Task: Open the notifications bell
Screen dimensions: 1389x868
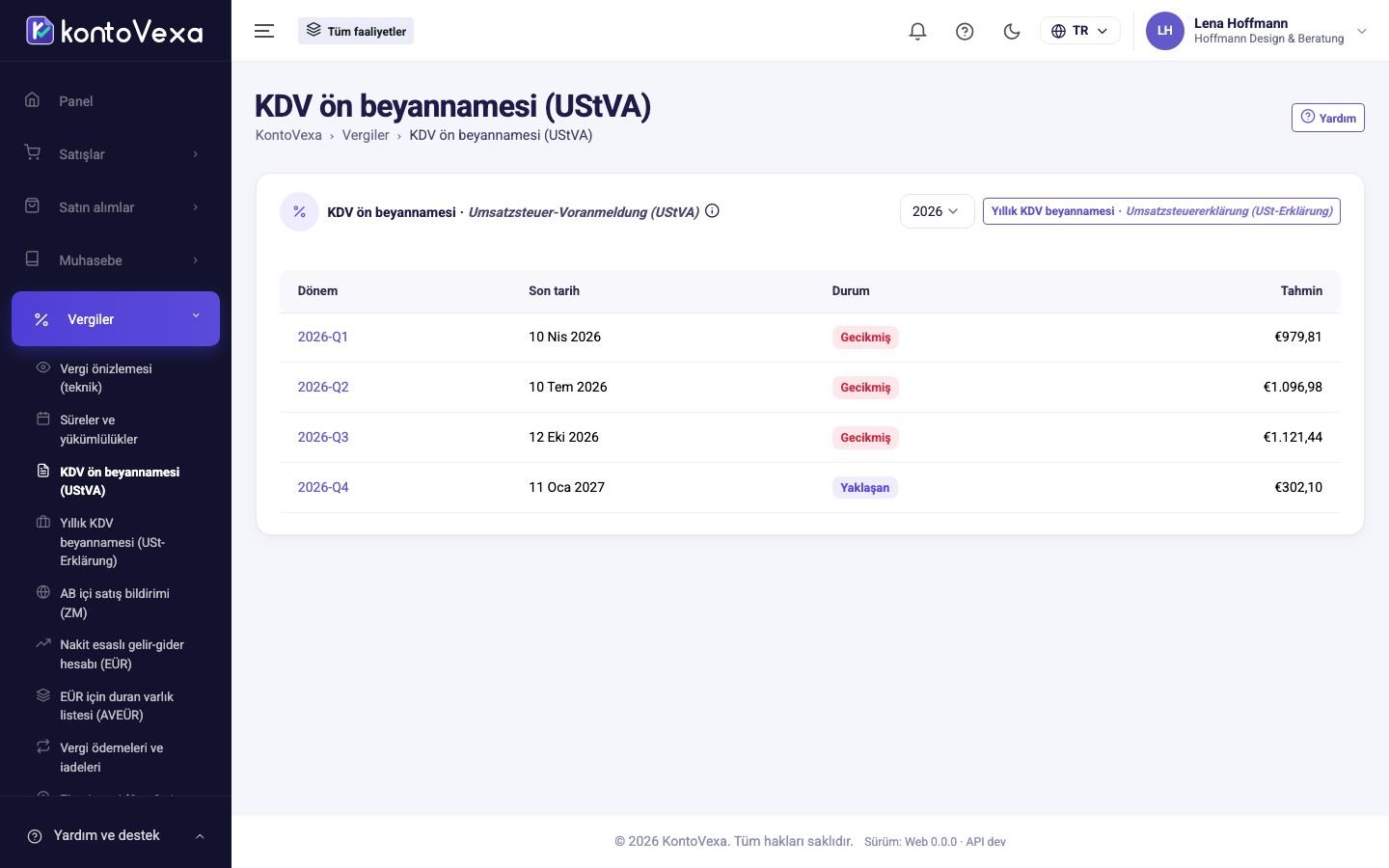Action: coord(917,31)
